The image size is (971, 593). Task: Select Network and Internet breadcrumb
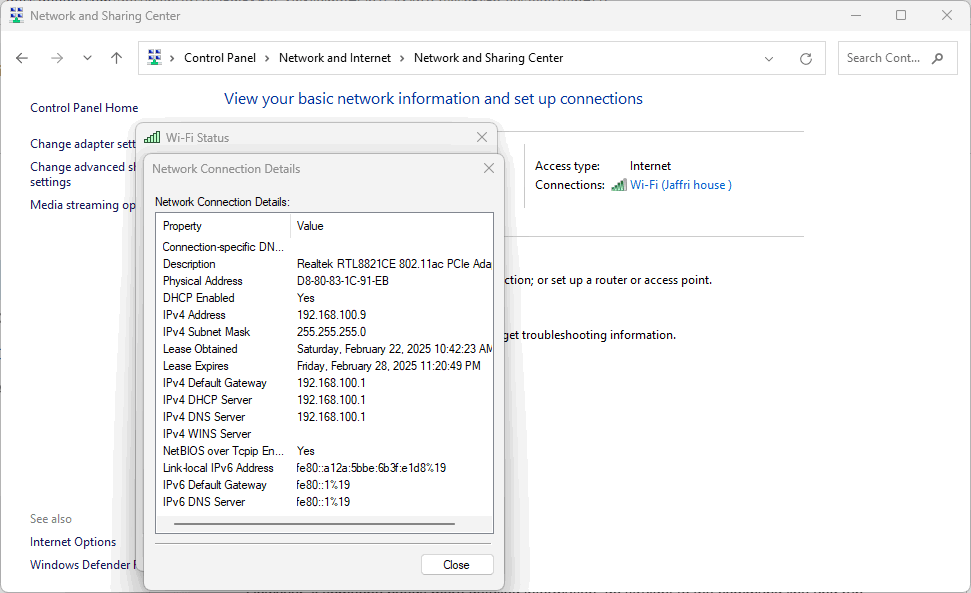335,58
